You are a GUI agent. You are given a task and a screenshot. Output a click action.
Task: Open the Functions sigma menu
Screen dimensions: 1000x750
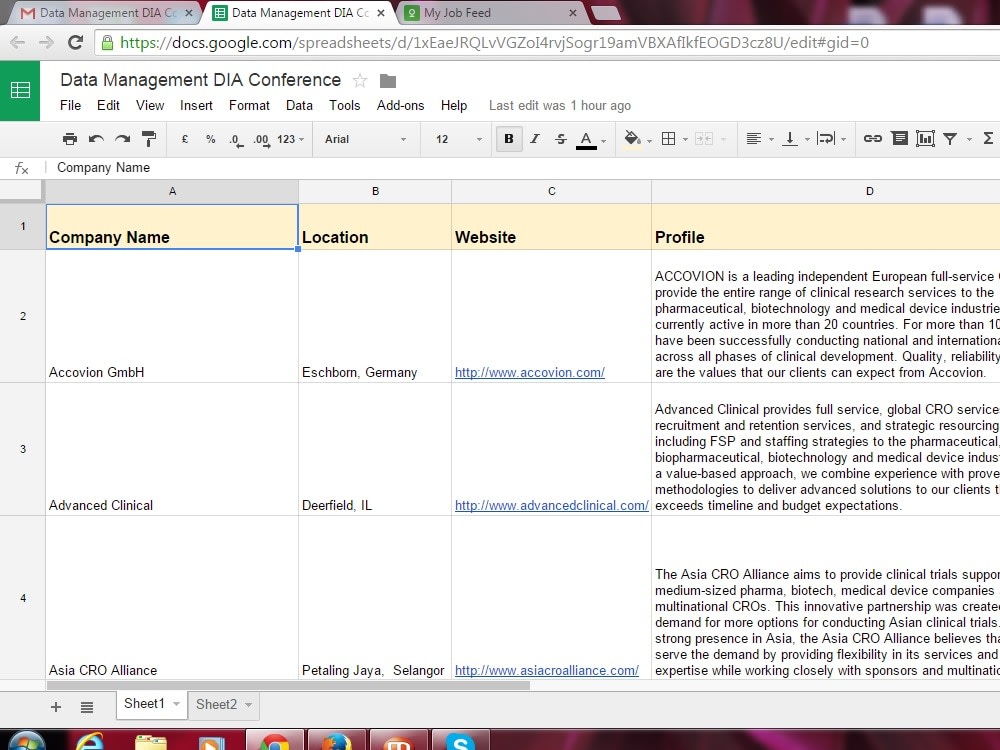[988, 138]
